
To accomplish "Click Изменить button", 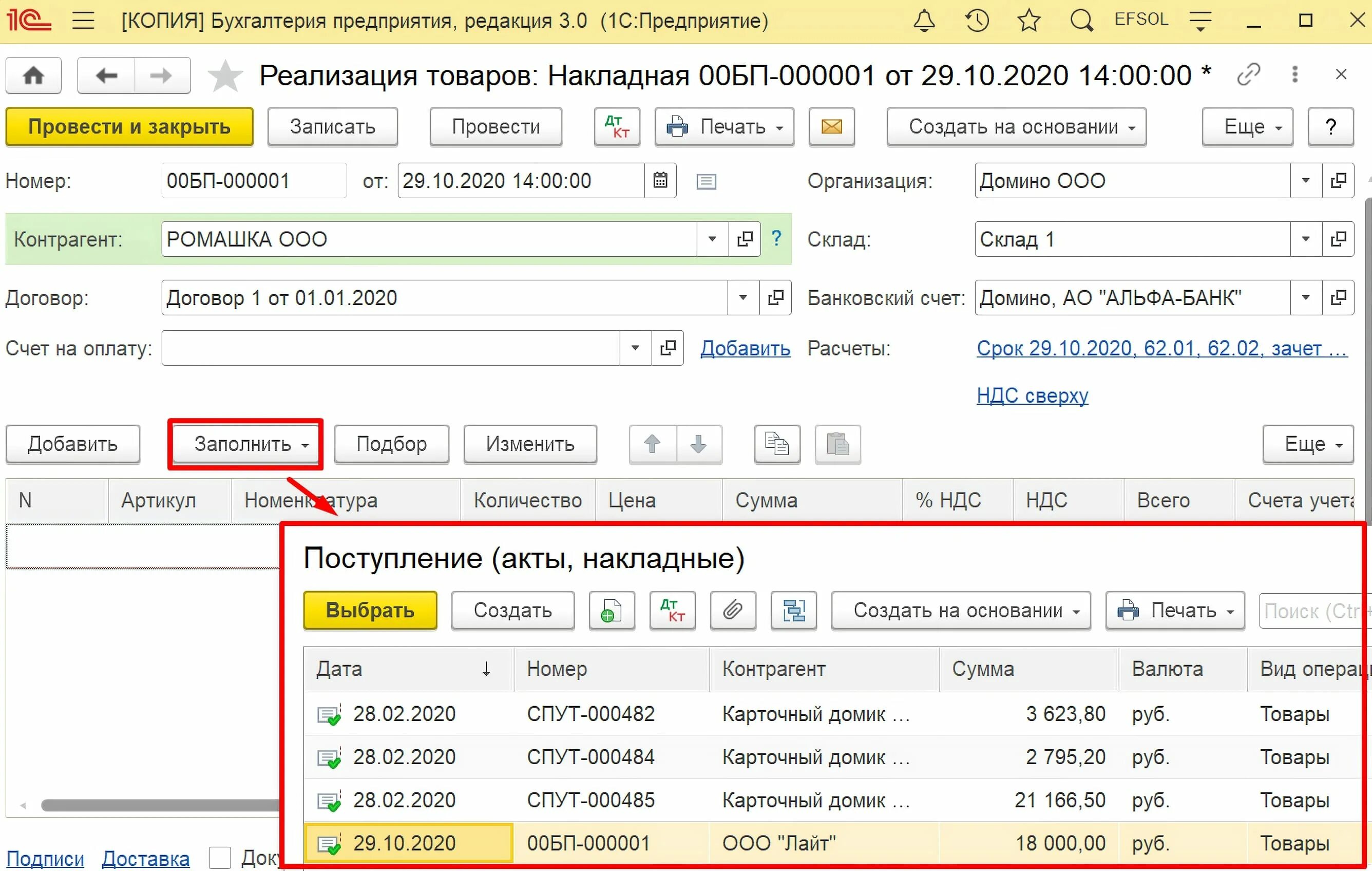I will pyautogui.click(x=530, y=444).
